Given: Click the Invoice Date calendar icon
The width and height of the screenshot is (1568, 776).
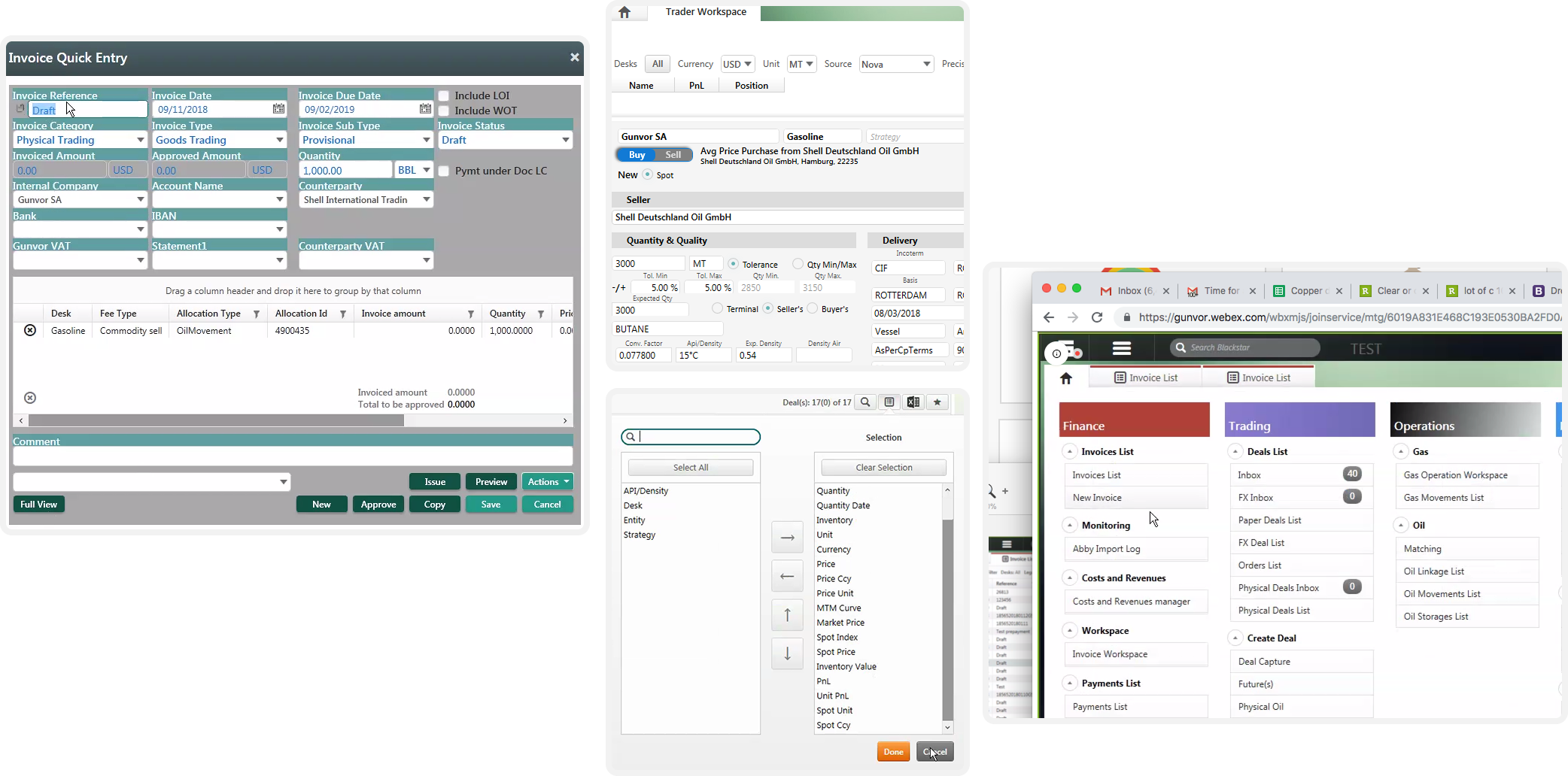Looking at the screenshot, I should 278,110.
